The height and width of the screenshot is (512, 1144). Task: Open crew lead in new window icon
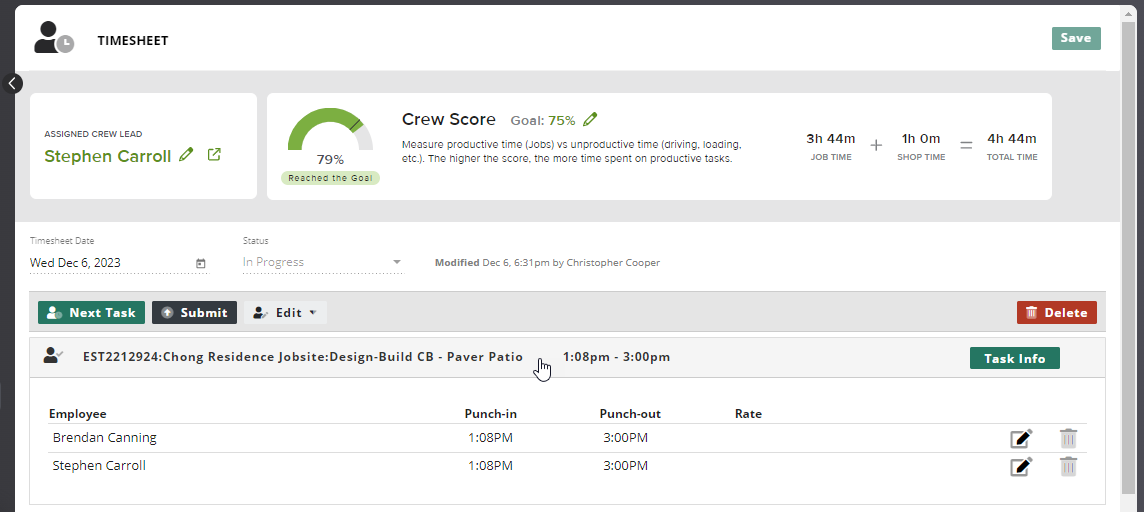tap(214, 155)
